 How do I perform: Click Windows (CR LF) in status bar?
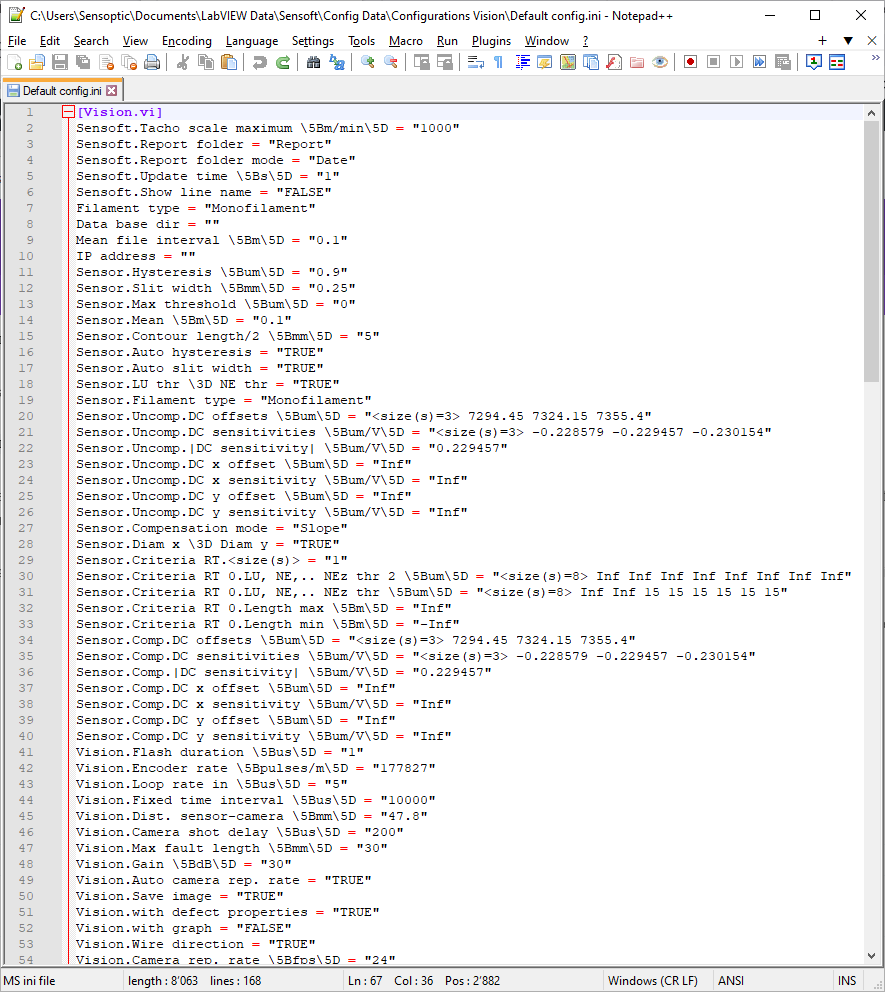tap(652, 981)
